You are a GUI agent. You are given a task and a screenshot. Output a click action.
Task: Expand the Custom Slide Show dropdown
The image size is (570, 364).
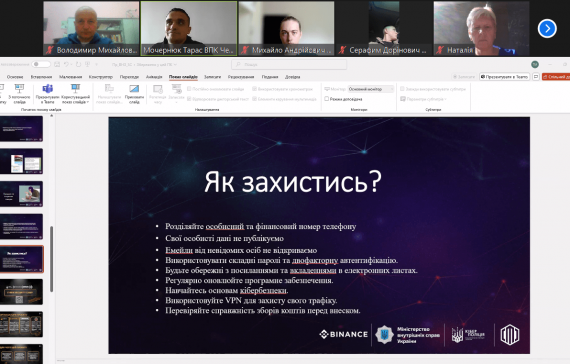pyautogui.click(x=76, y=94)
